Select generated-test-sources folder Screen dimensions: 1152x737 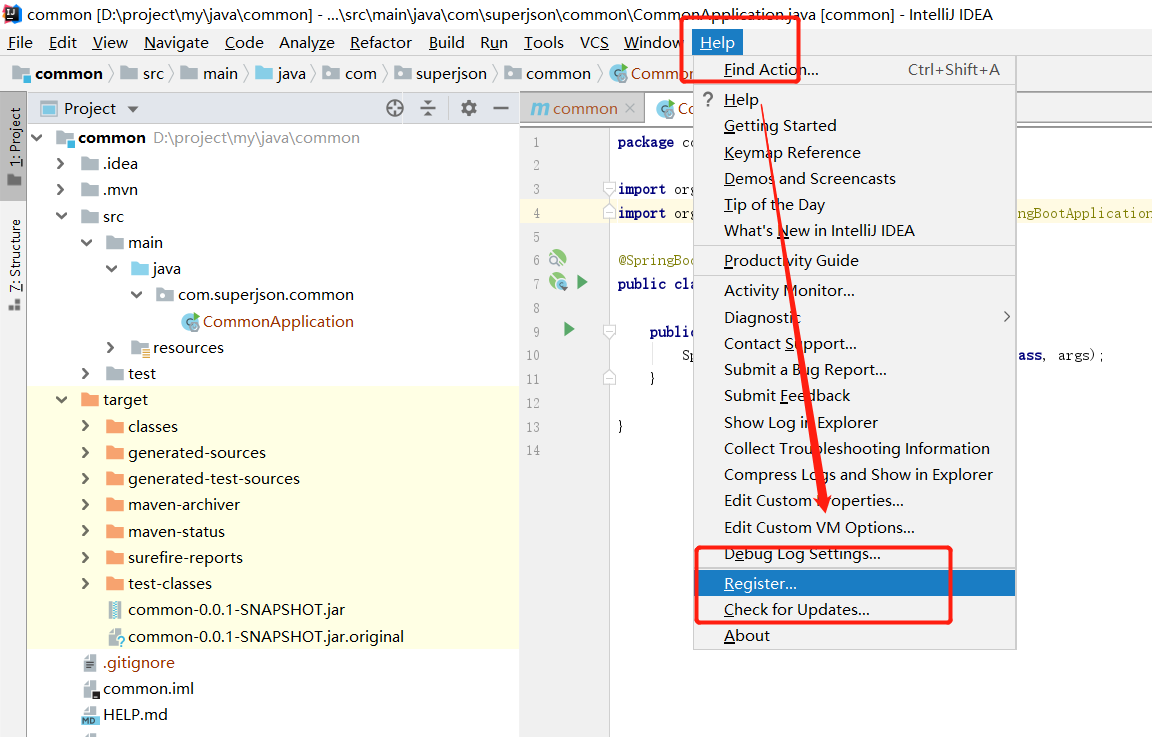tap(214, 478)
